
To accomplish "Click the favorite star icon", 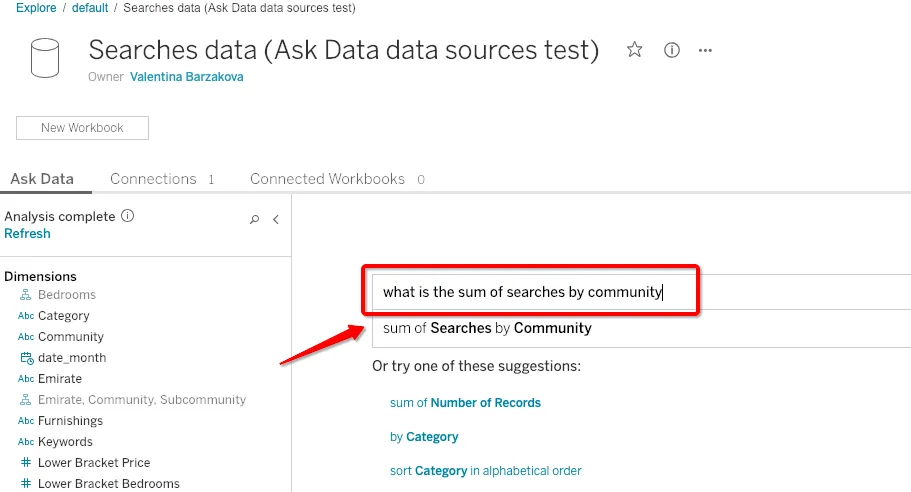I will click(x=635, y=50).
